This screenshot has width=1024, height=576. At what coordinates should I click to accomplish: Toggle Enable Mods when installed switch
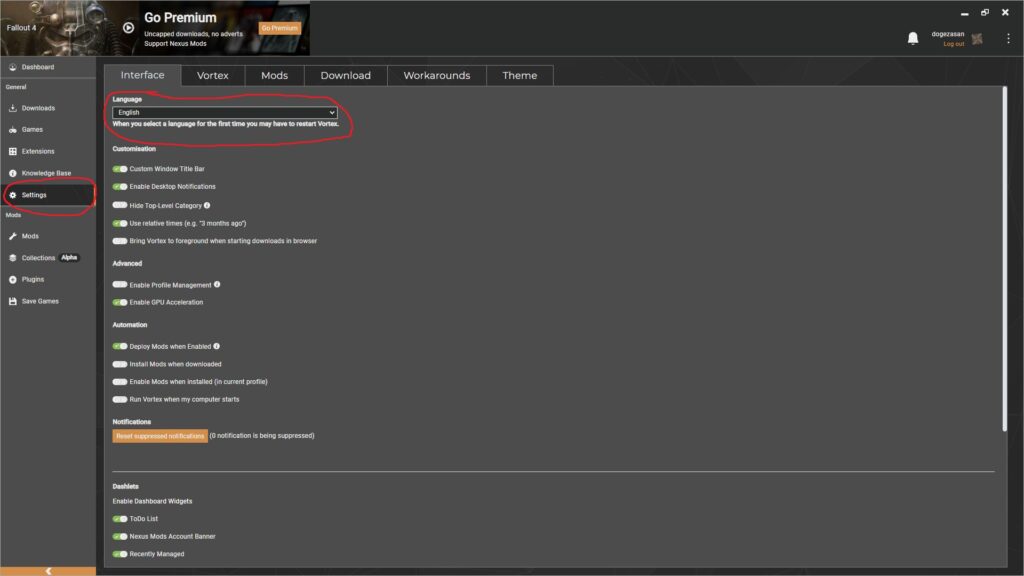pyautogui.click(x=120, y=382)
